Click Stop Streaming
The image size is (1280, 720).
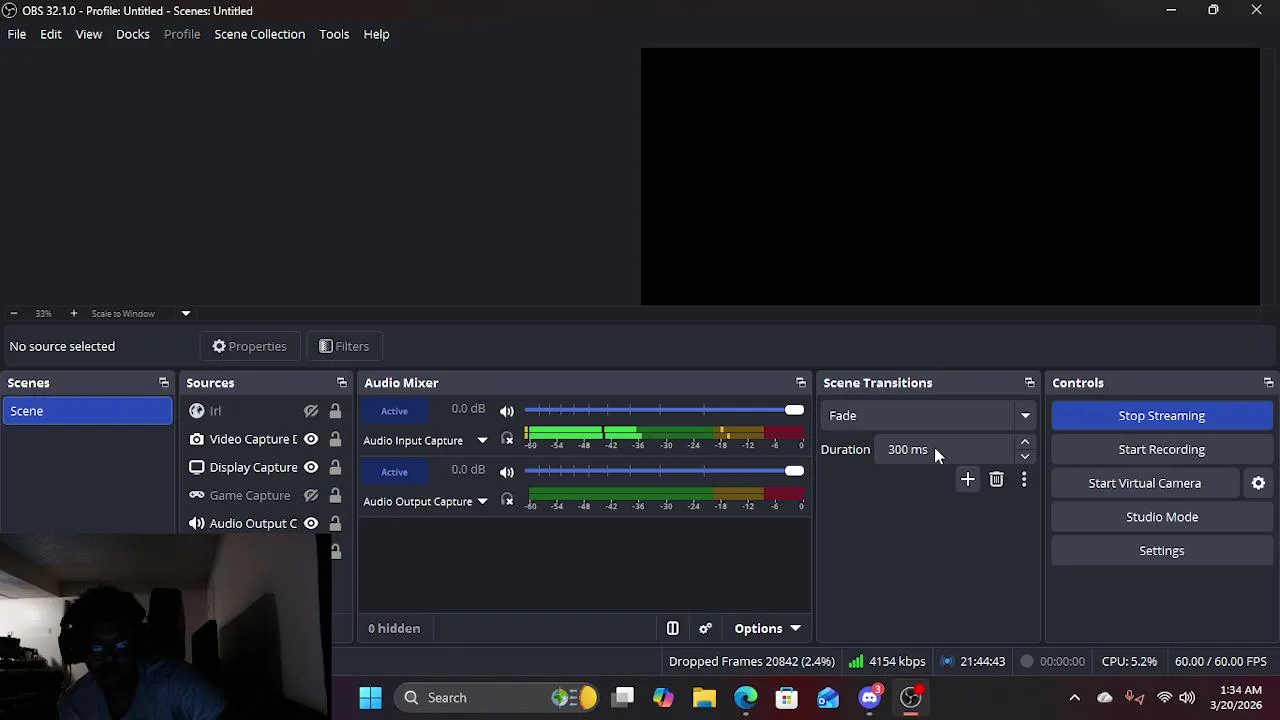[x=1162, y=416]
